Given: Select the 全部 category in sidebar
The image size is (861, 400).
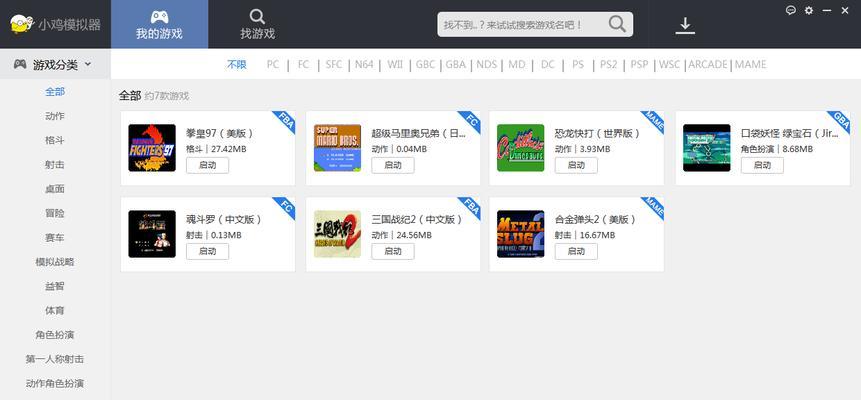Looking at the screenshot, I should [x=55, y=92].
